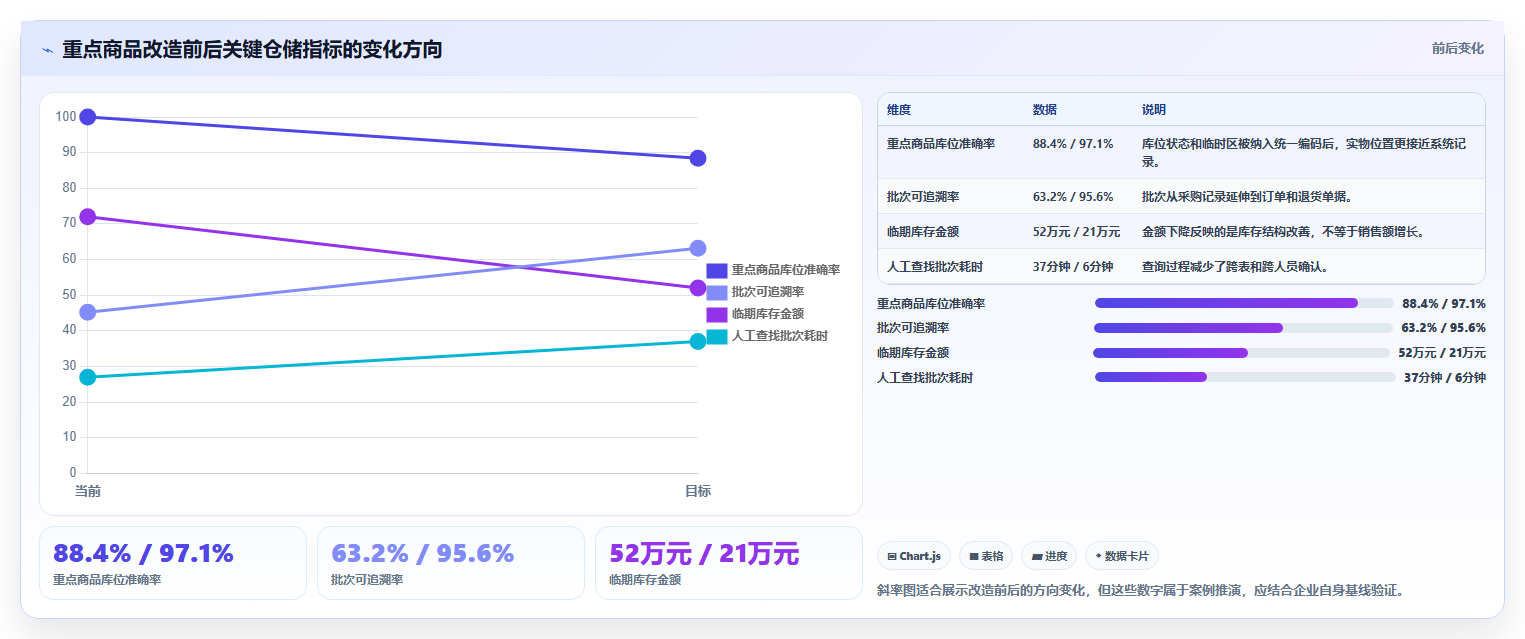Viewport: 1525px width, 639px height.
Task: Click the 维度 column header
Action: (x=899, y=110)
